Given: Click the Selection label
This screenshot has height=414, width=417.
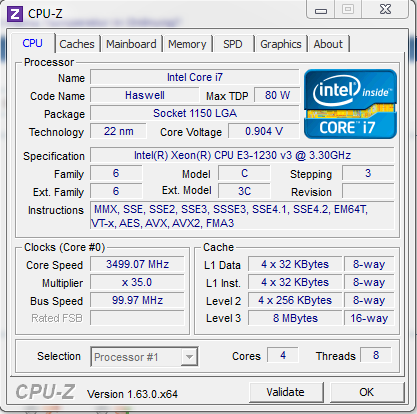Looking at the screenshot, I should [59, 356].
